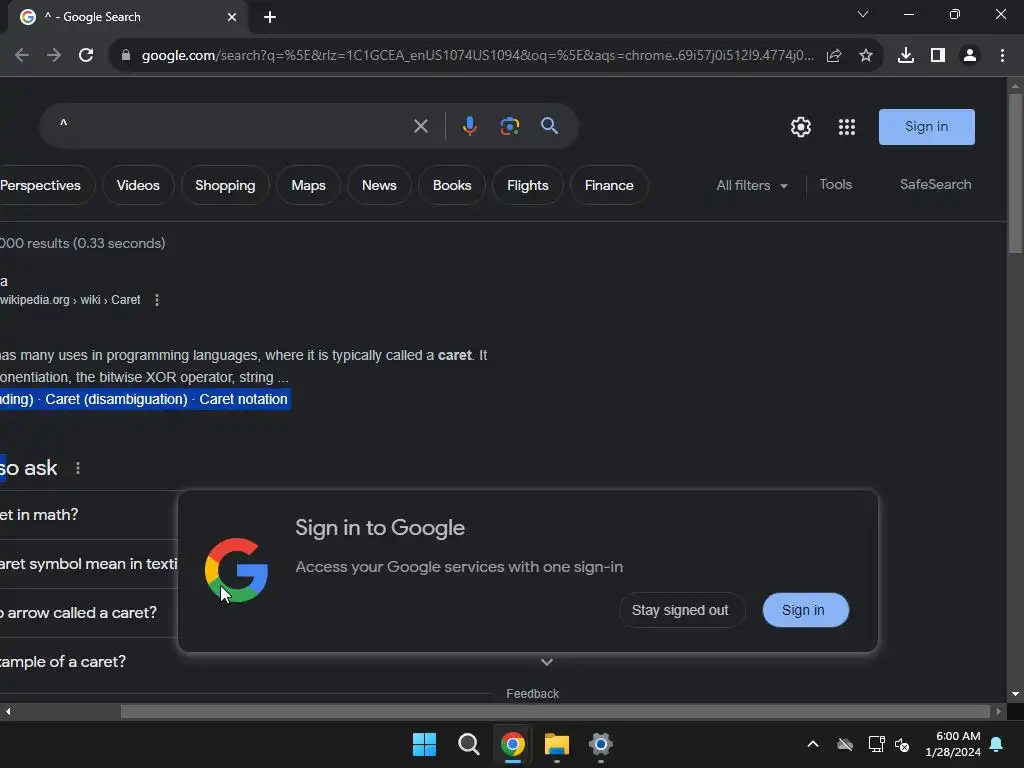This screenshot has height=768, width=1024.
Task: Open more options for Wikipedia result
Action: [x=157, y=300]
